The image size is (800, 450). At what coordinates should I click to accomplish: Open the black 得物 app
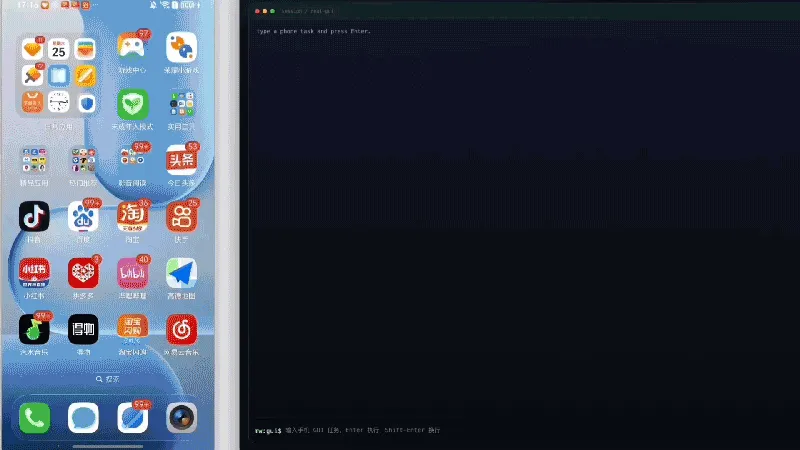point(83,330)
